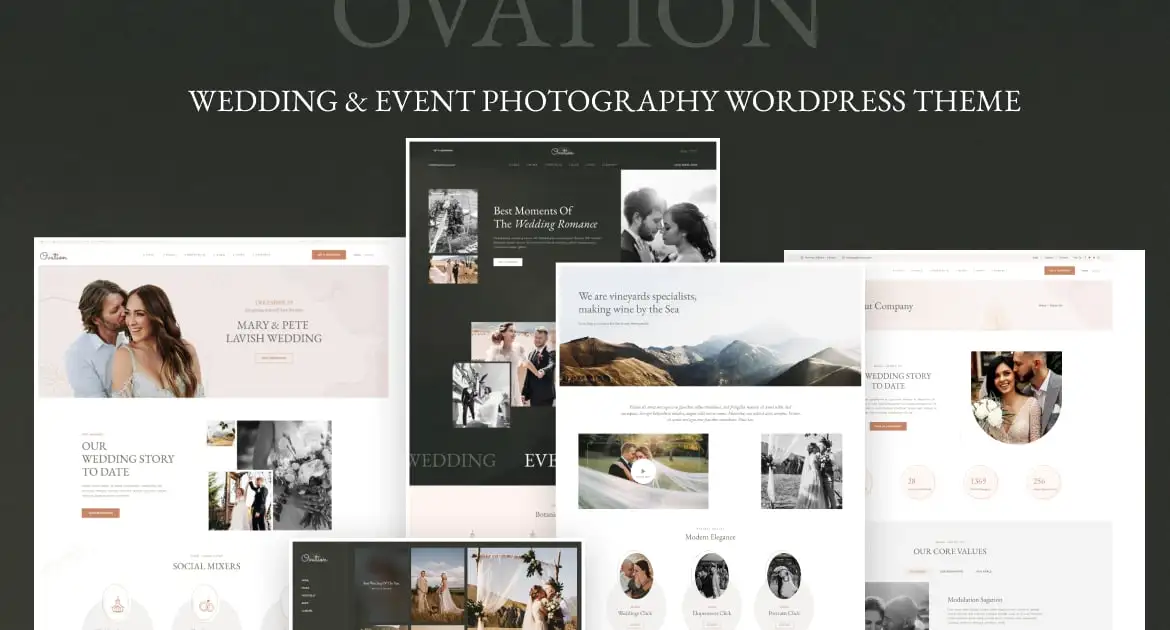Click the arch-shaped couple photo in right mockup
This screenshot has height=630, width=1170.
(1016, 396)
